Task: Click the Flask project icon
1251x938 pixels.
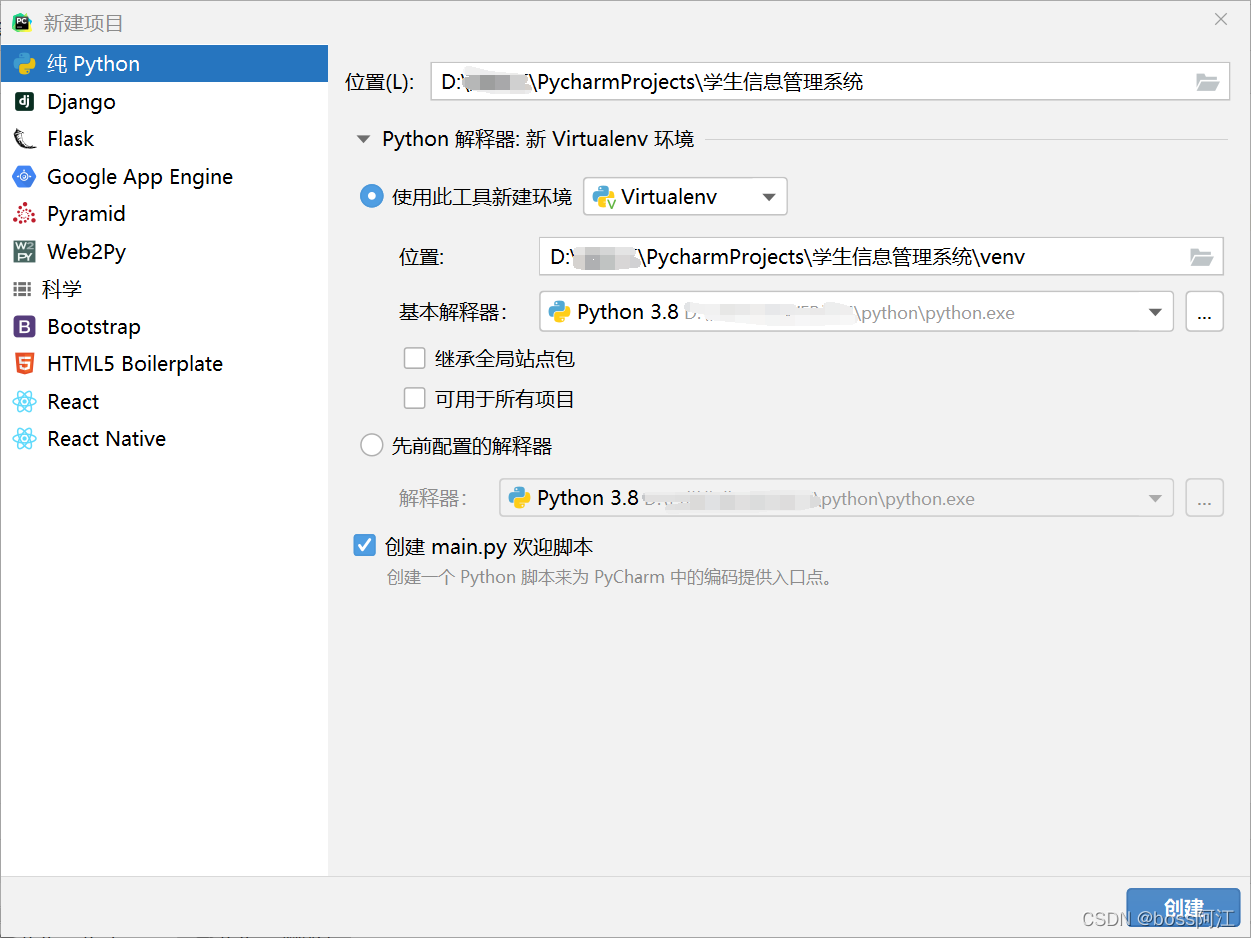Action: click(x=24, y=139)
